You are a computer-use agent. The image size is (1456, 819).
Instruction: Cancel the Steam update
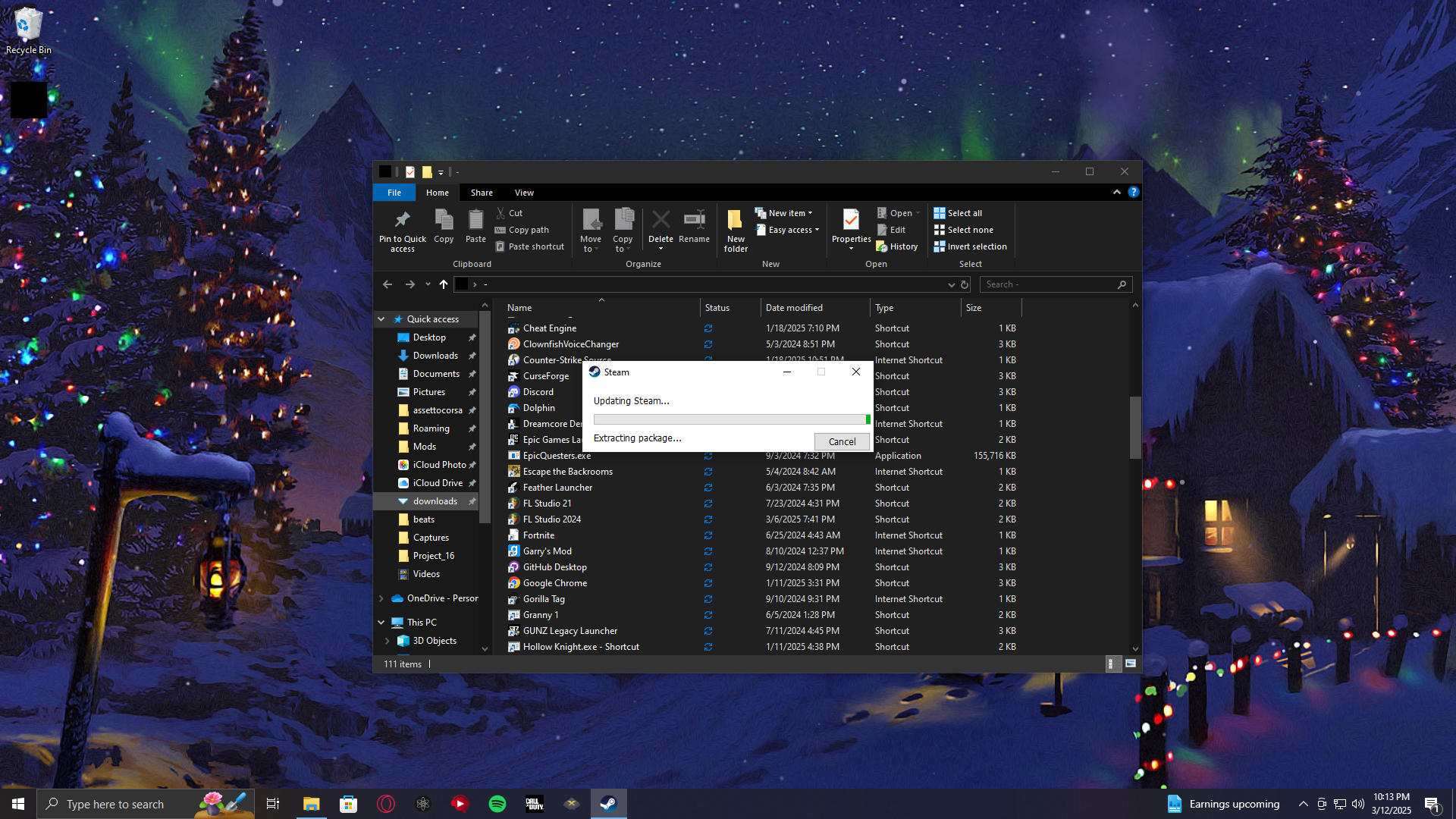(x=842, y=441)
